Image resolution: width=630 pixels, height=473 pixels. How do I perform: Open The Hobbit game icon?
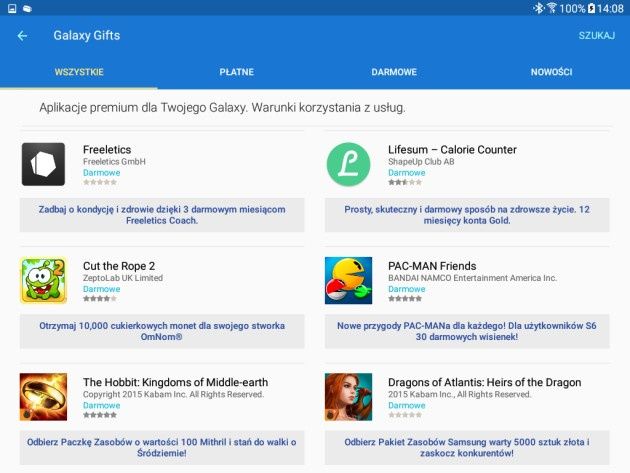click(x=43, y=397)
